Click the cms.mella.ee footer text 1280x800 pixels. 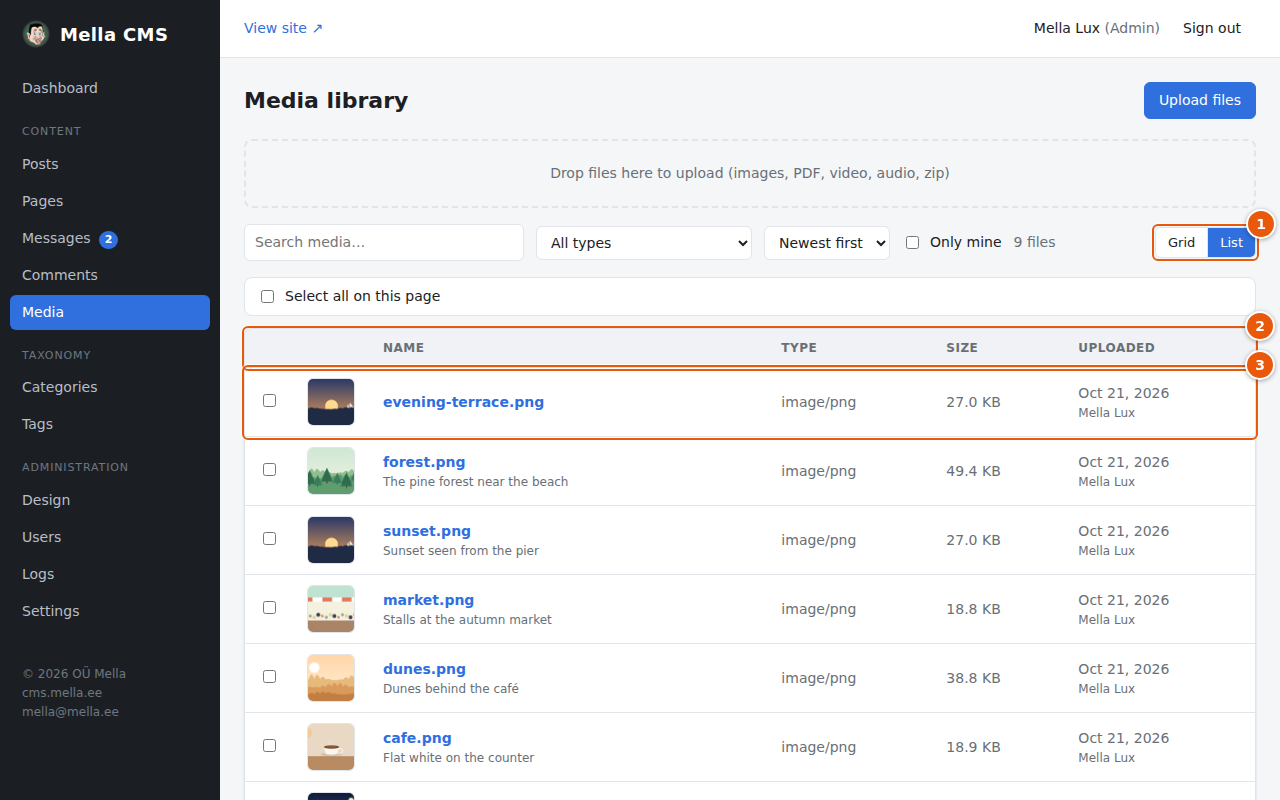coord(62,693)
